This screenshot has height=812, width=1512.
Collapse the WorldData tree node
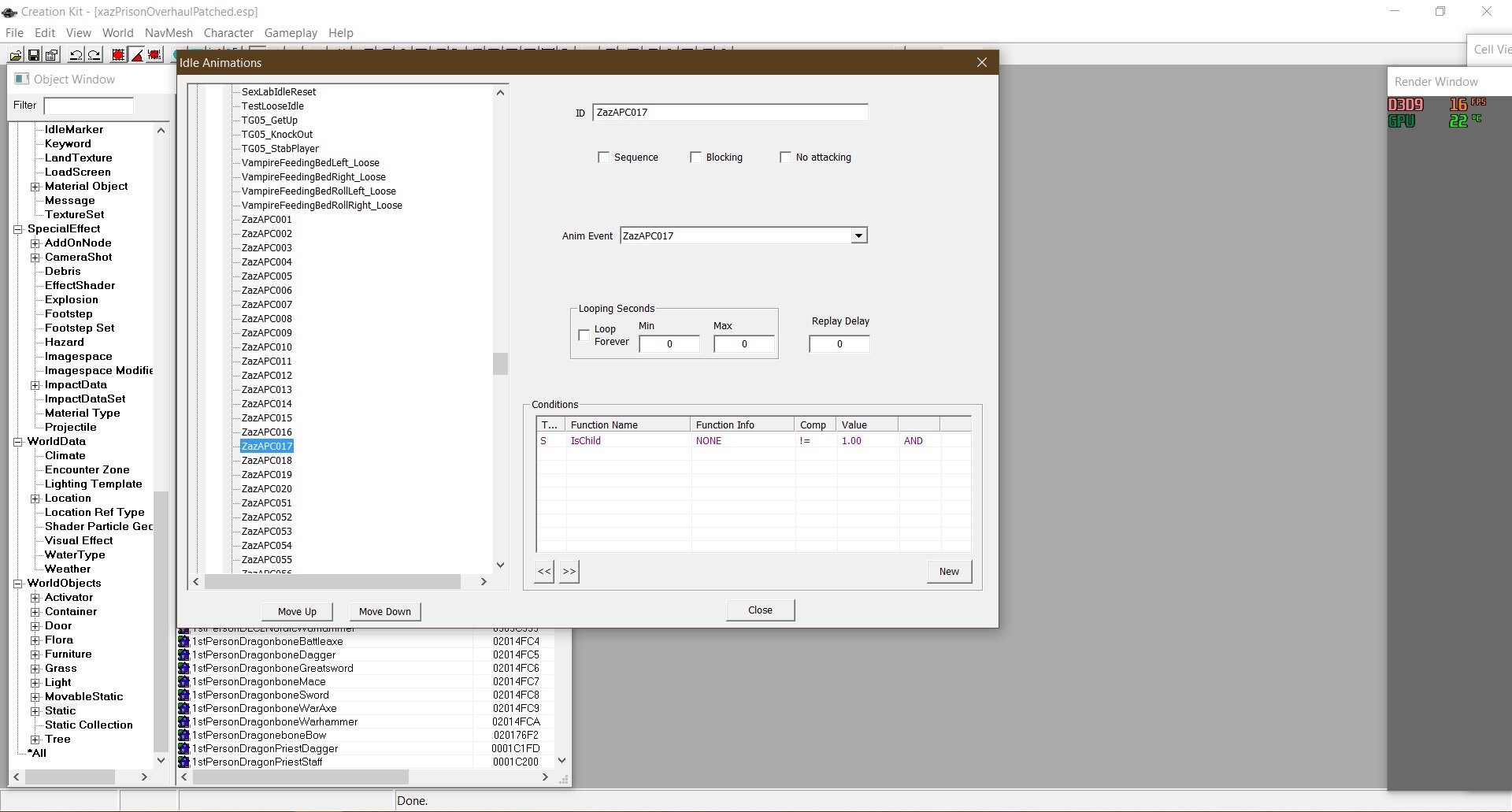[17, 442]
